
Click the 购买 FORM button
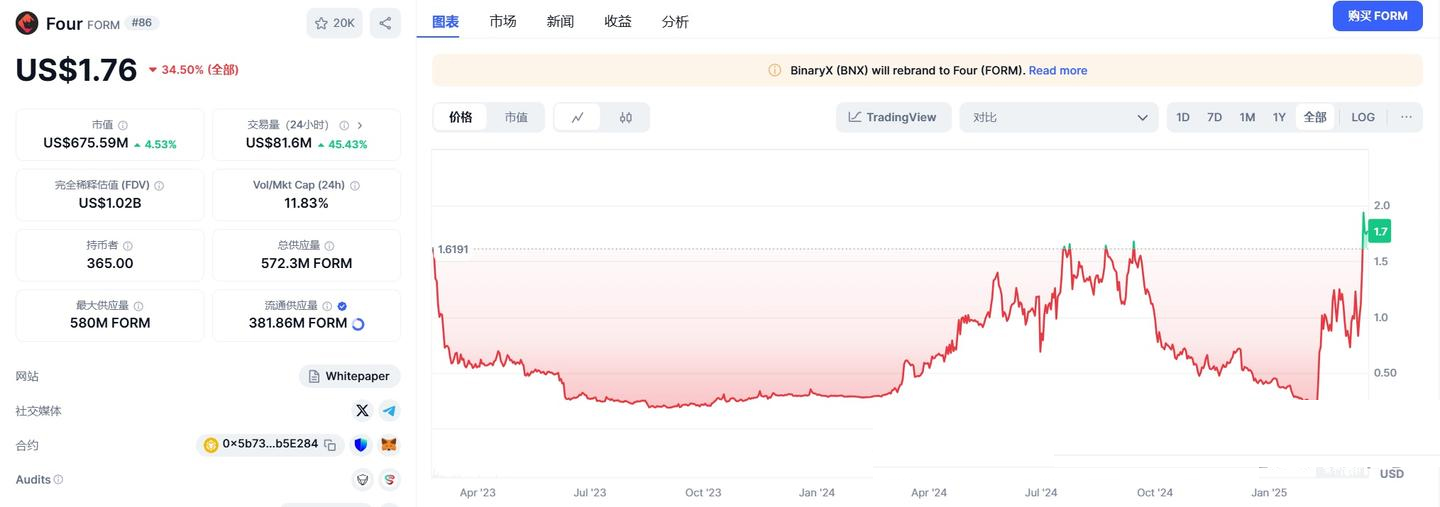coord(1377,16)
